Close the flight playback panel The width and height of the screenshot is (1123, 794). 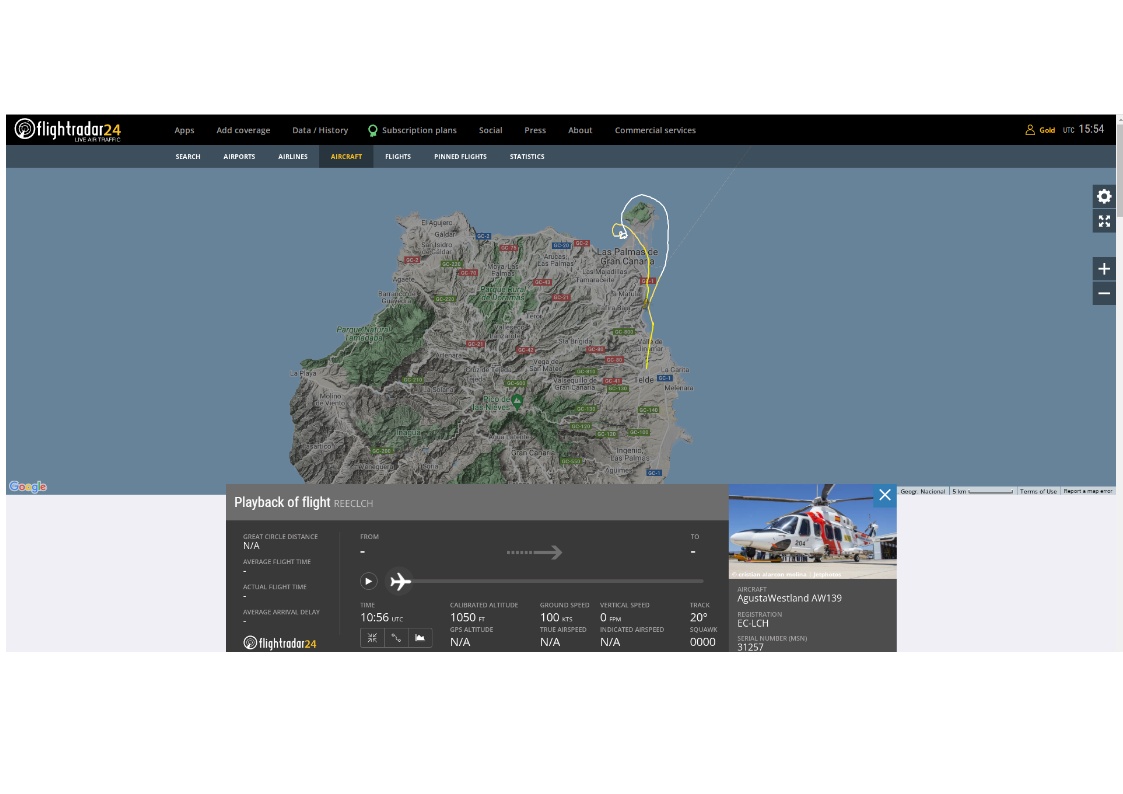point(885,495)
